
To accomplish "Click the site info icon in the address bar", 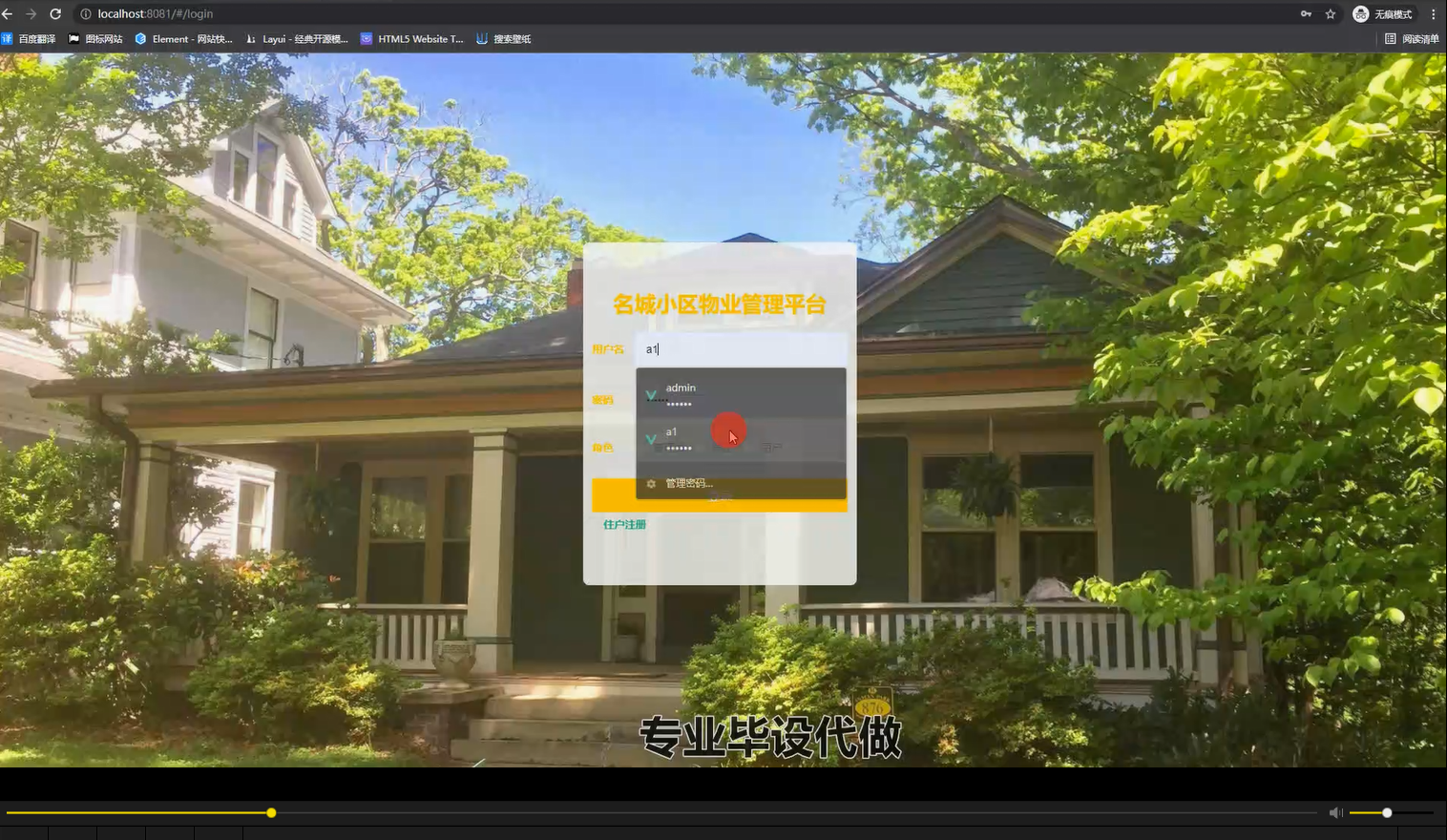I will pos(86,13).
